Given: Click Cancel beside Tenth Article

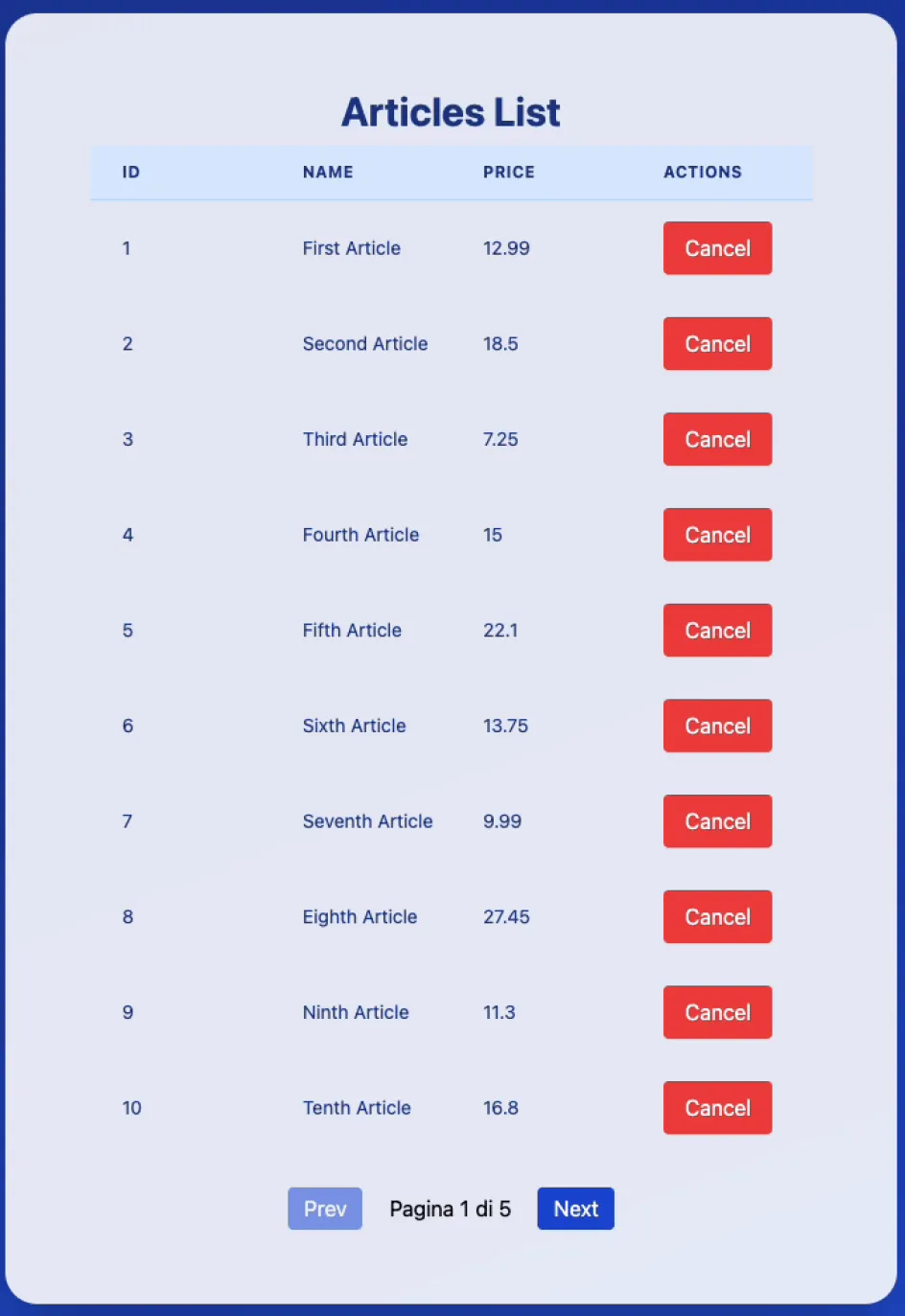Looking at the screenshot, I should click(717, 1108).
